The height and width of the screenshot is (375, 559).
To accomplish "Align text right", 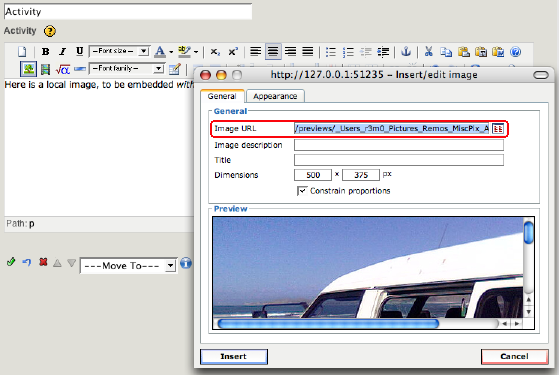I will coord(290,52).
